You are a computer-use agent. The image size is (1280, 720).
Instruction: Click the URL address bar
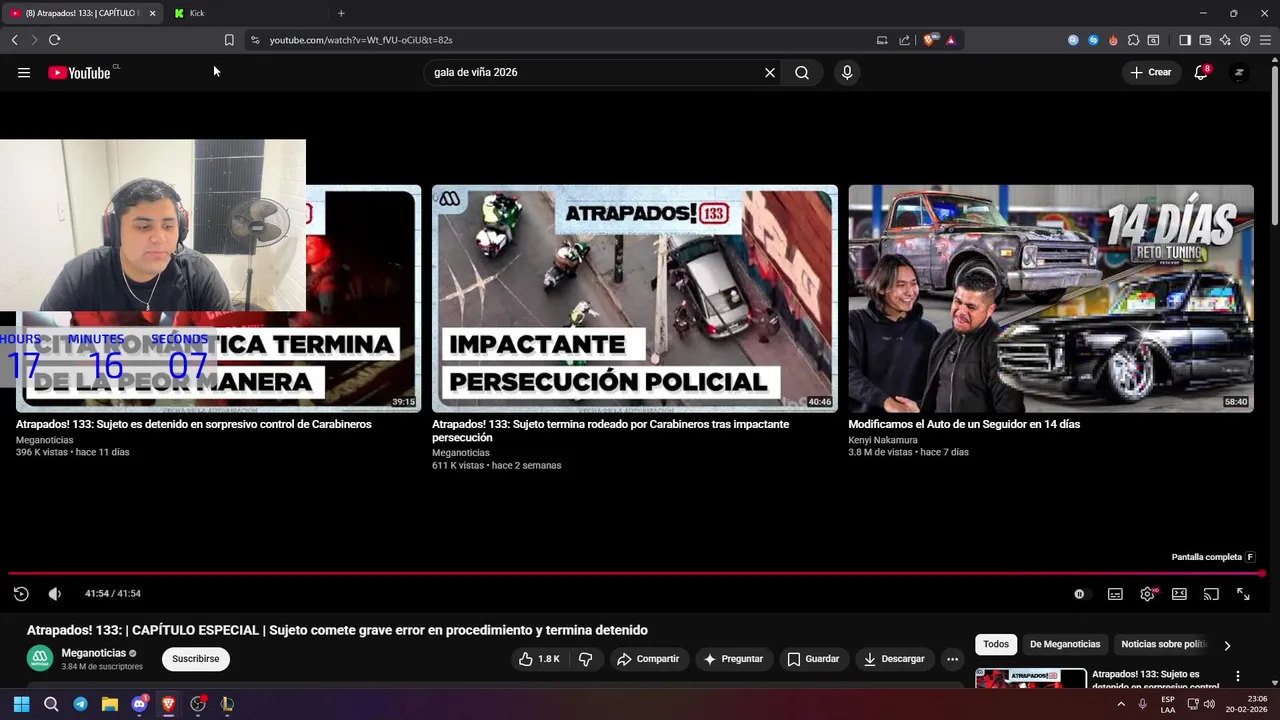(x=560, y=40)
